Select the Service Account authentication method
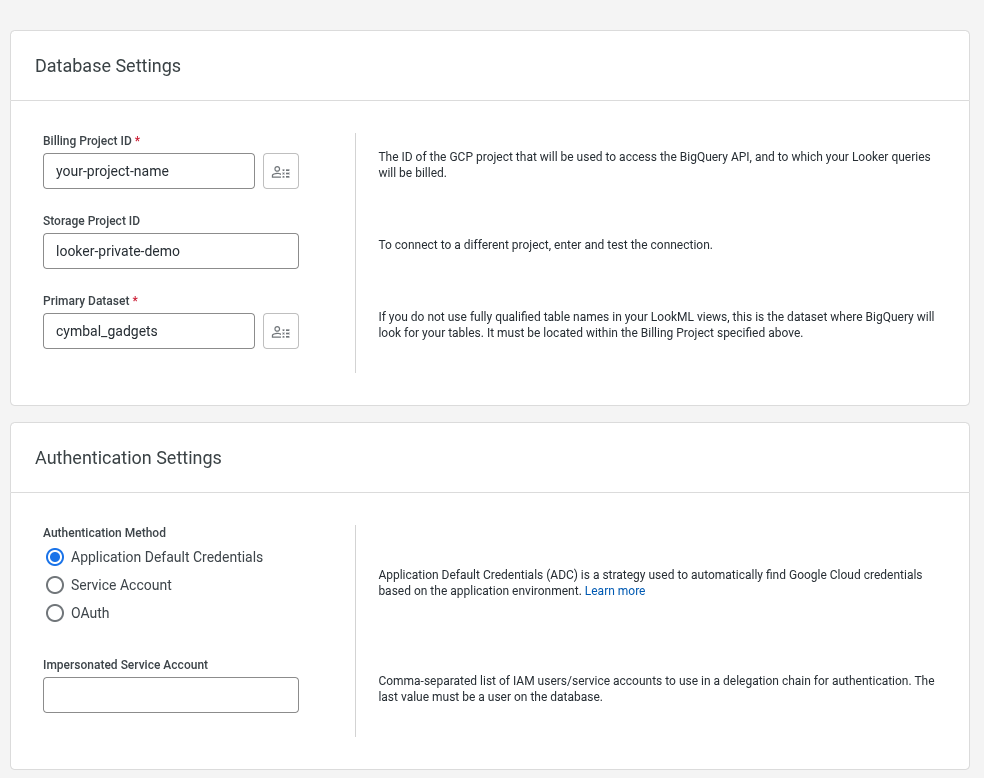 click(55, 585)
